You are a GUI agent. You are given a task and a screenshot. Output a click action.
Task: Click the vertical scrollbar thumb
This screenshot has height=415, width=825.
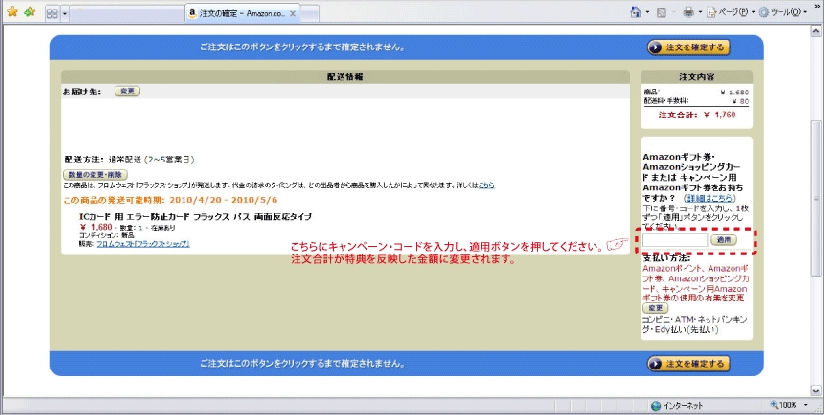pyautogui.click(x=816, y=198)
